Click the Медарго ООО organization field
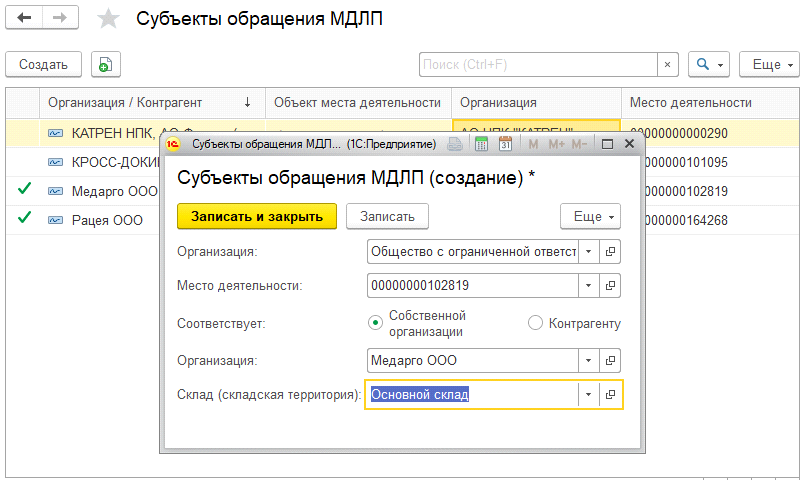 (473, 361)
